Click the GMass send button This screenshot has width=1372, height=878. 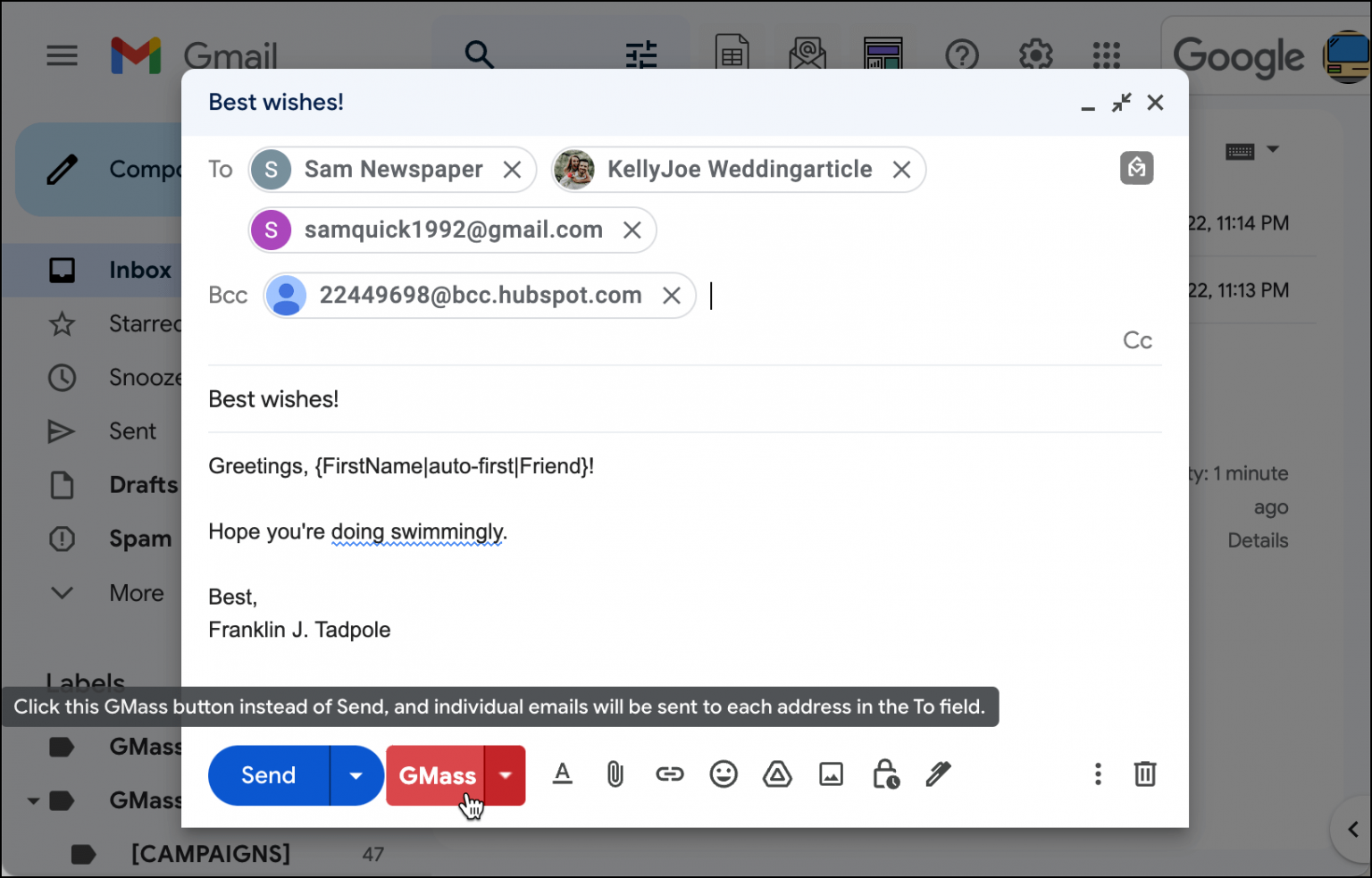436,775
